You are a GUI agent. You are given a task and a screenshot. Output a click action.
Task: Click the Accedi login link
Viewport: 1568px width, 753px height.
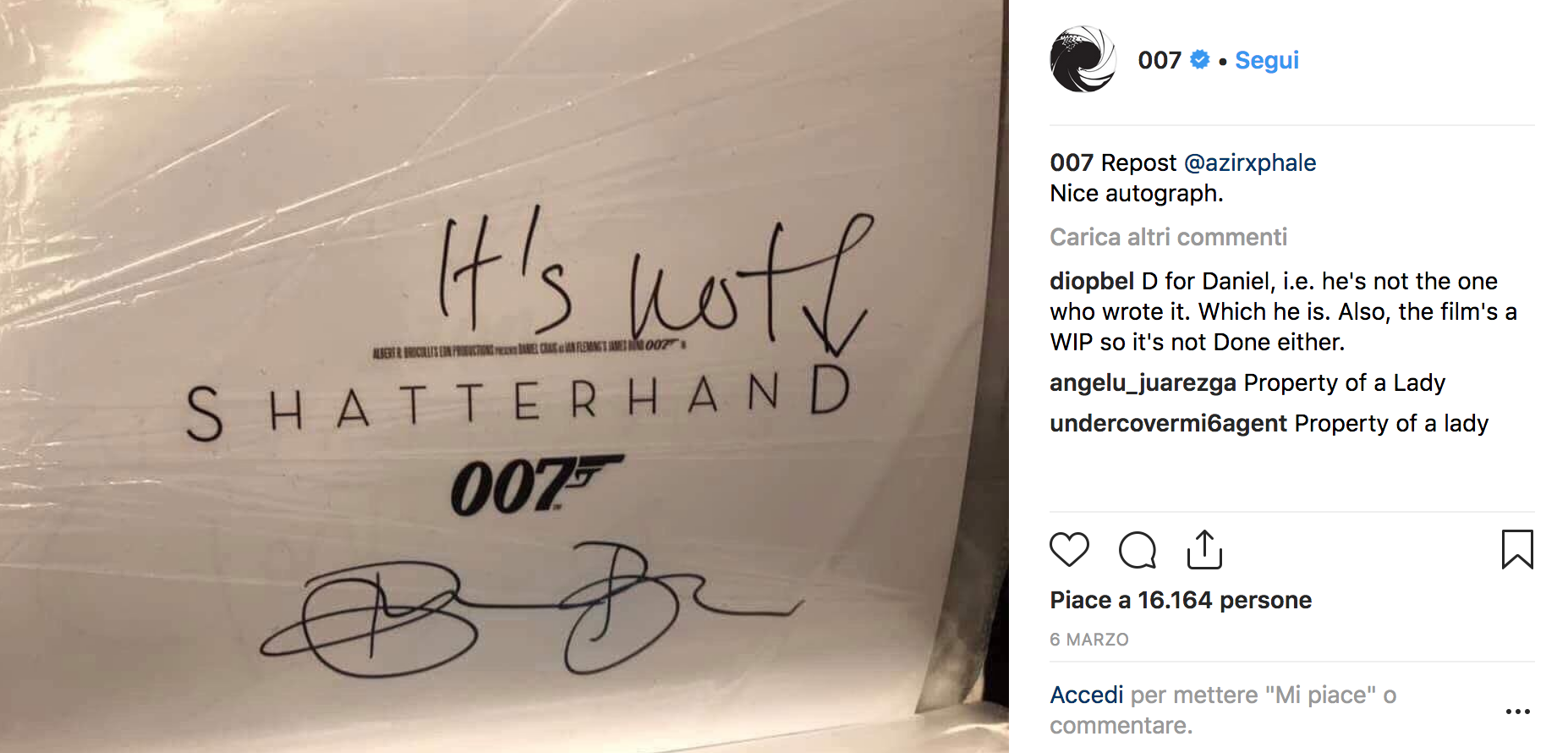(1087, 695)
